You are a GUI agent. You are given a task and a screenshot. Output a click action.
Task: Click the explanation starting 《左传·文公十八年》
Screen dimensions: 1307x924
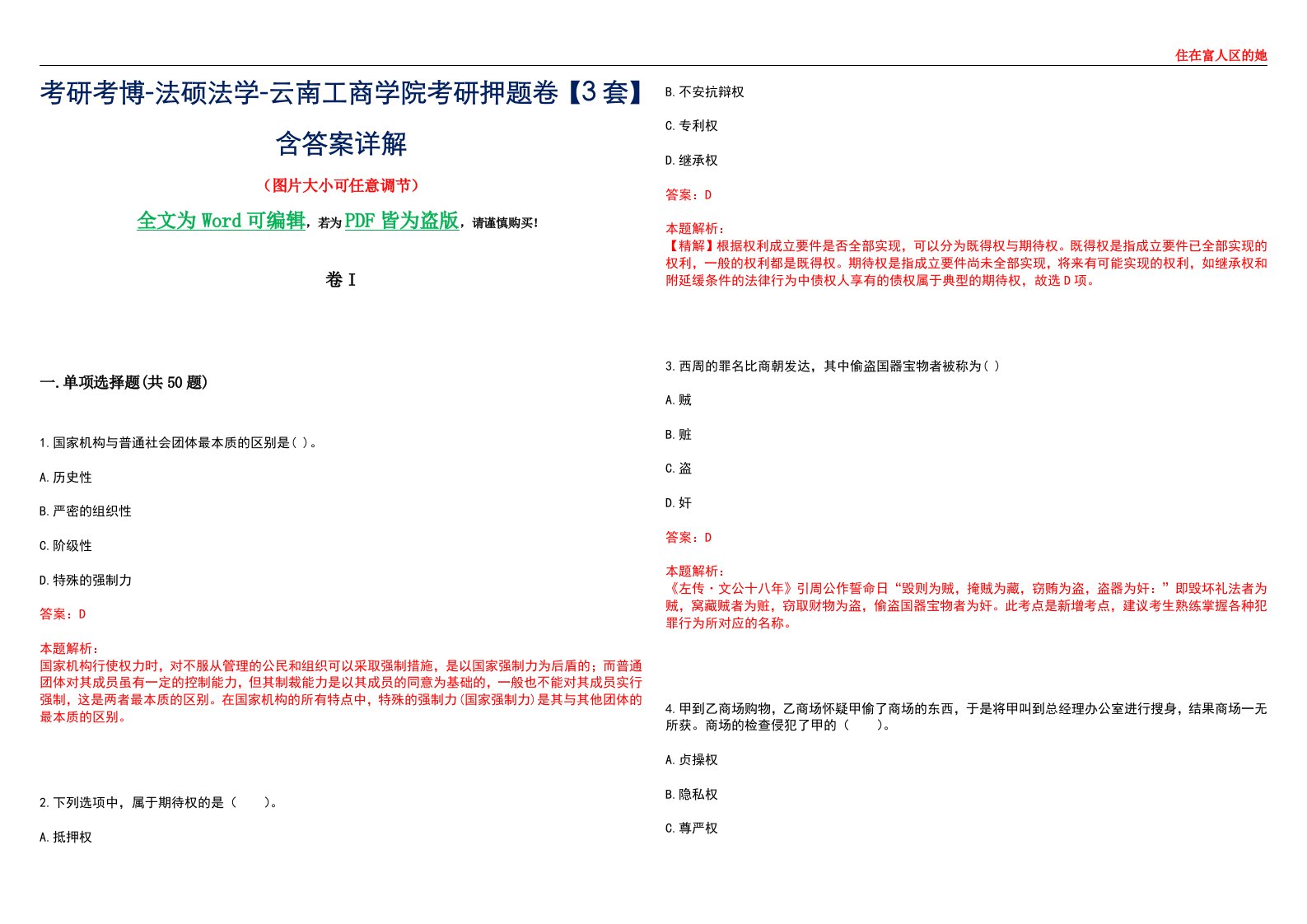(x=967, y=605)
